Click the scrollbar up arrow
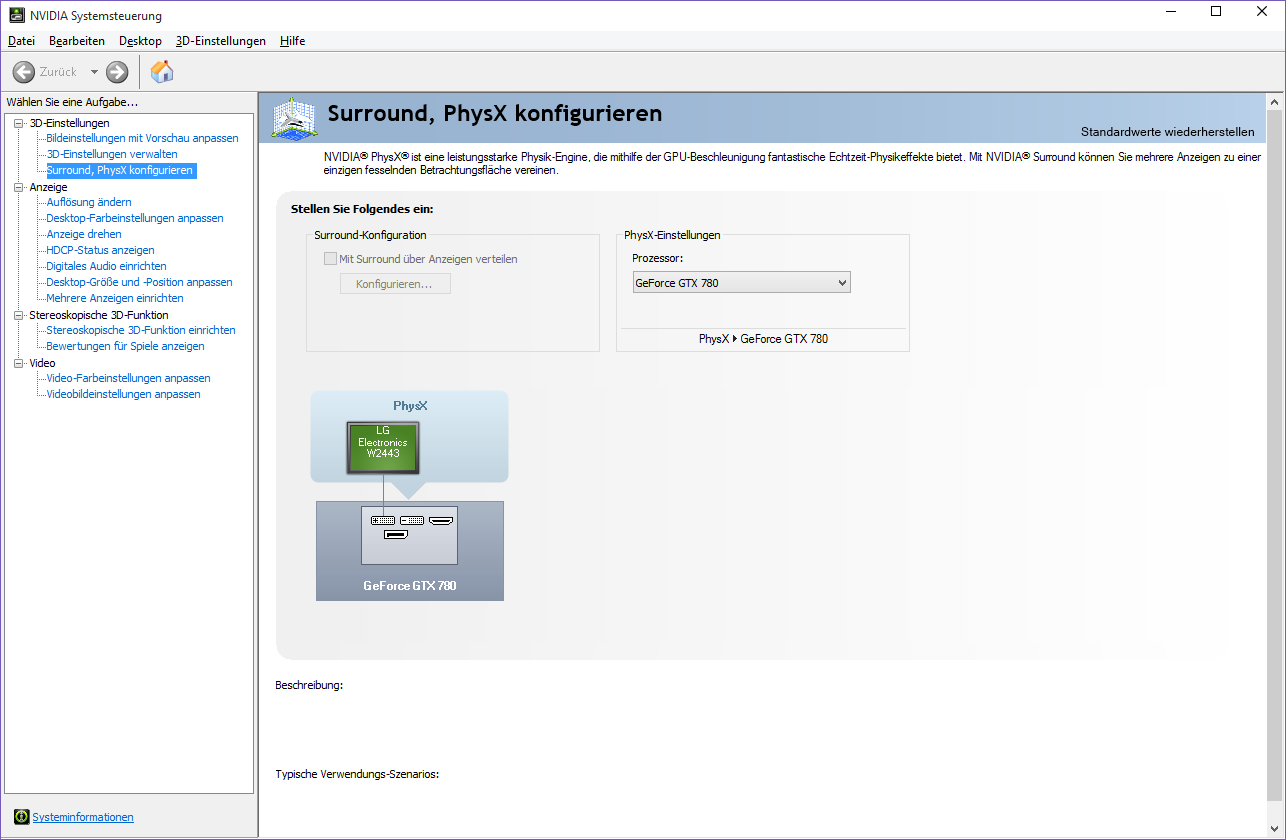Image resolution: width=1286 pixels, height=840 pixels. point(1274,103)
